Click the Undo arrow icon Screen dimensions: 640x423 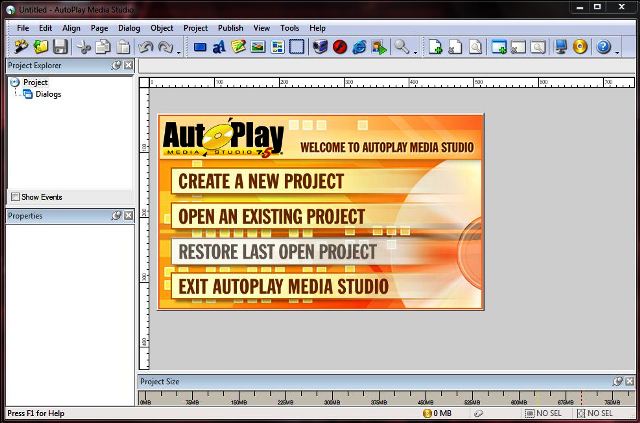pos(146,47)
